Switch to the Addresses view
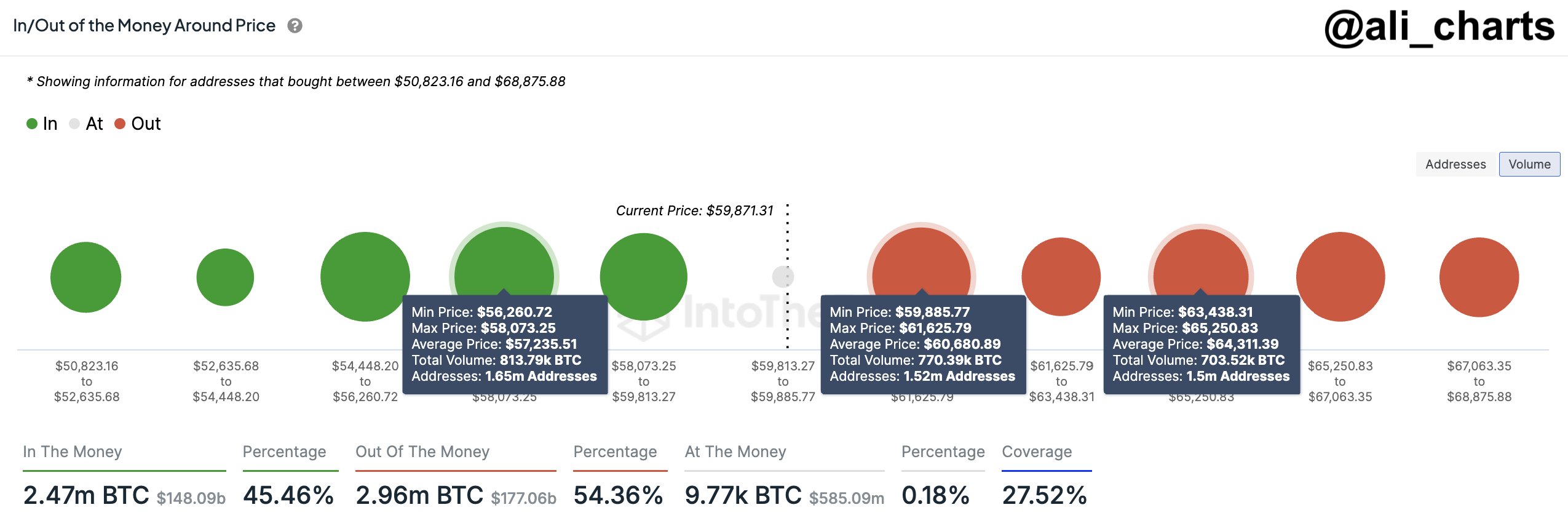This screenshot has width=1568, height=518. (x=1455, y=164)
